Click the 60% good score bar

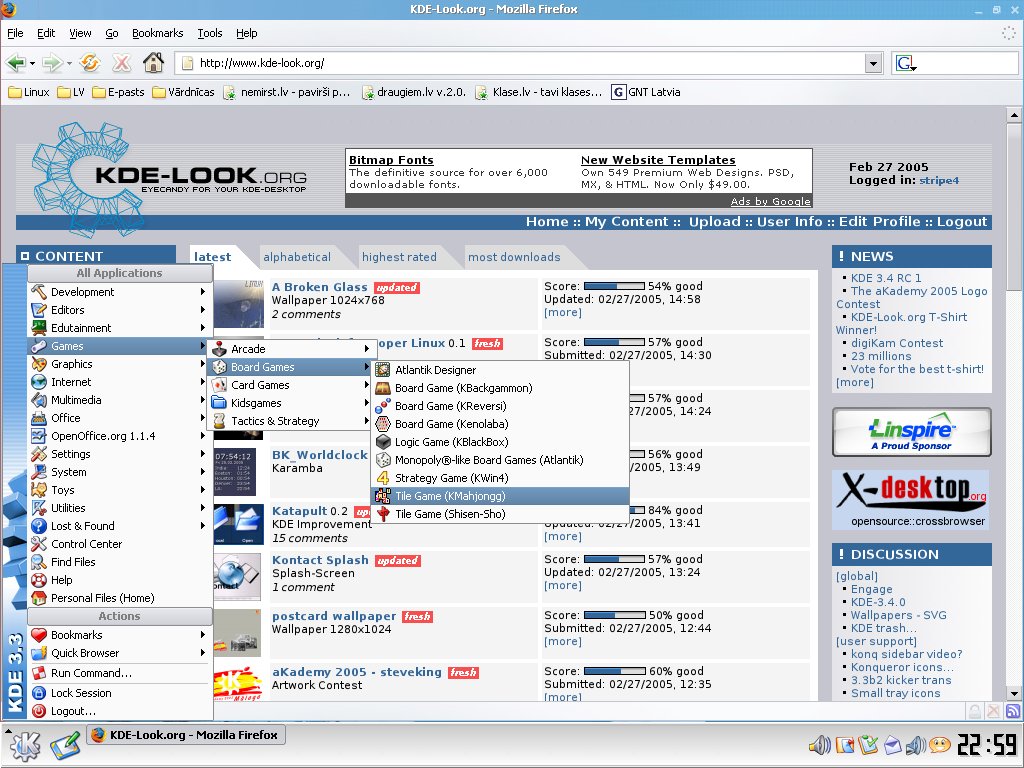(x=615, y=671)
